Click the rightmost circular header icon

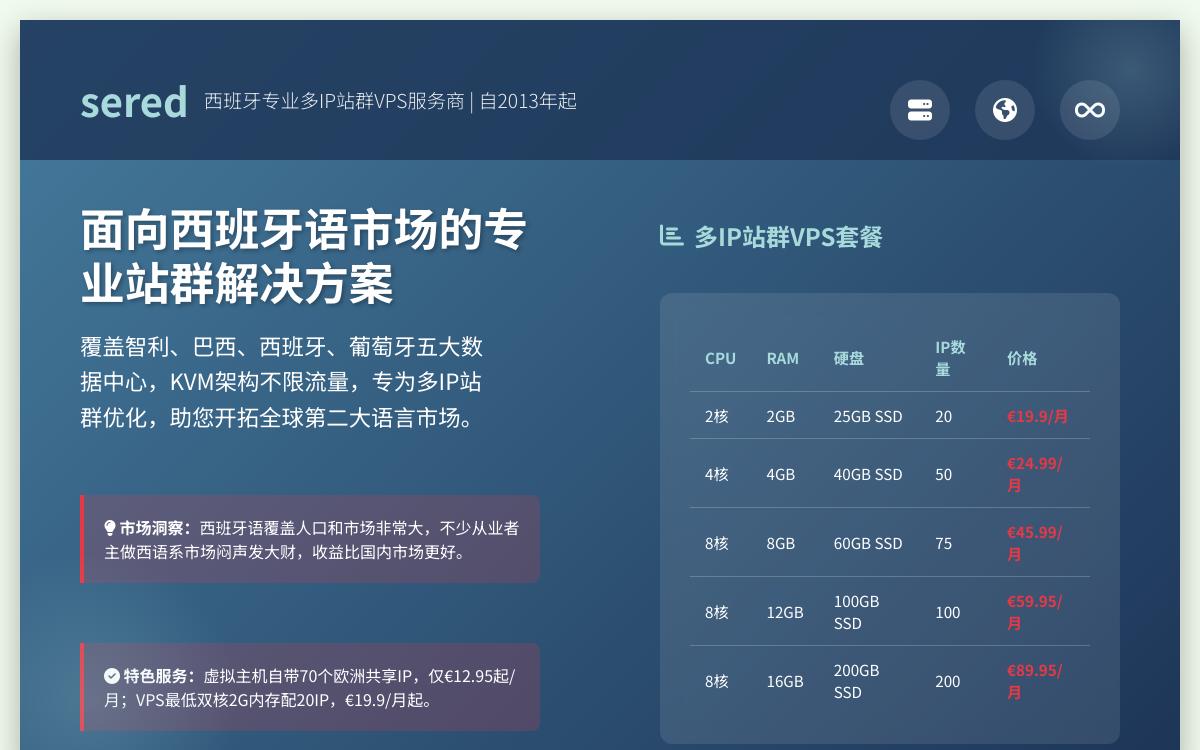pos(1089,110)
